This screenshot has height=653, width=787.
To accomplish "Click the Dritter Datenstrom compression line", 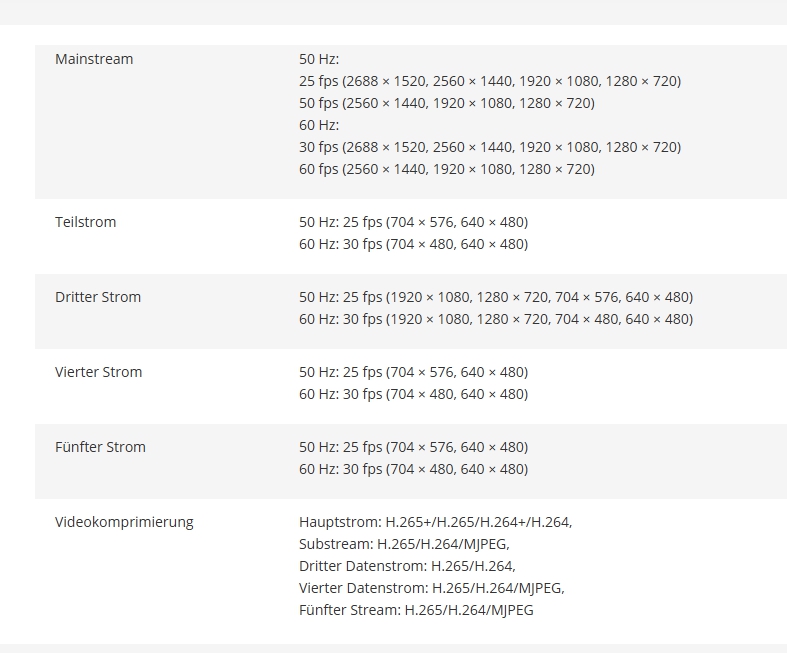I will [x=407, y=566].
